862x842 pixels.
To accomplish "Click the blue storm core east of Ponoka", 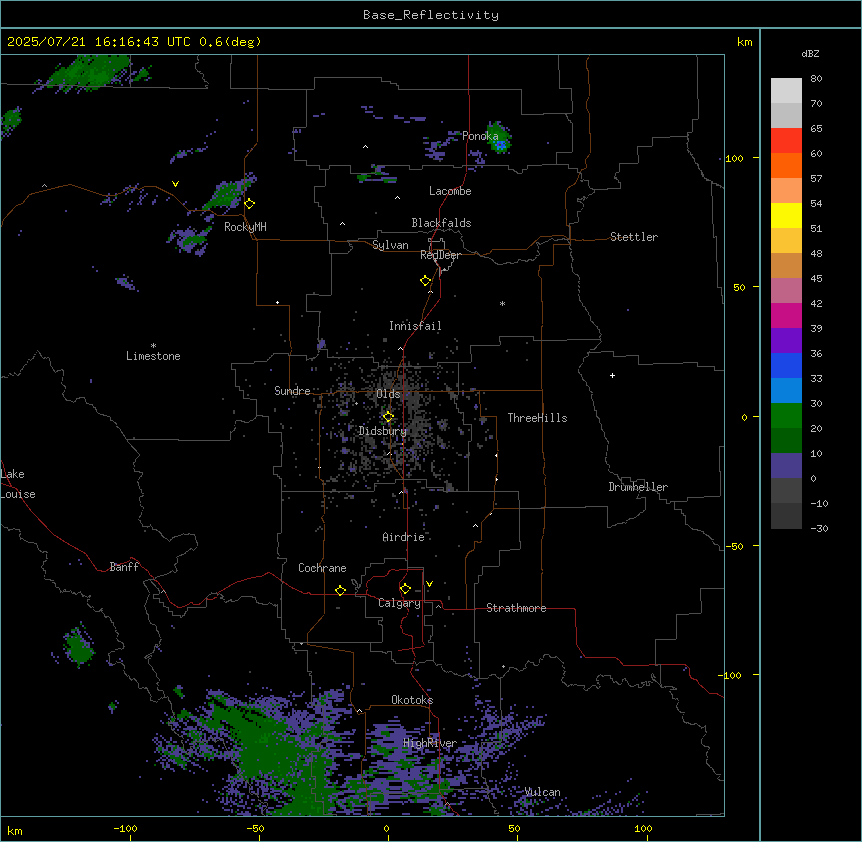I will tap(500, 145).
